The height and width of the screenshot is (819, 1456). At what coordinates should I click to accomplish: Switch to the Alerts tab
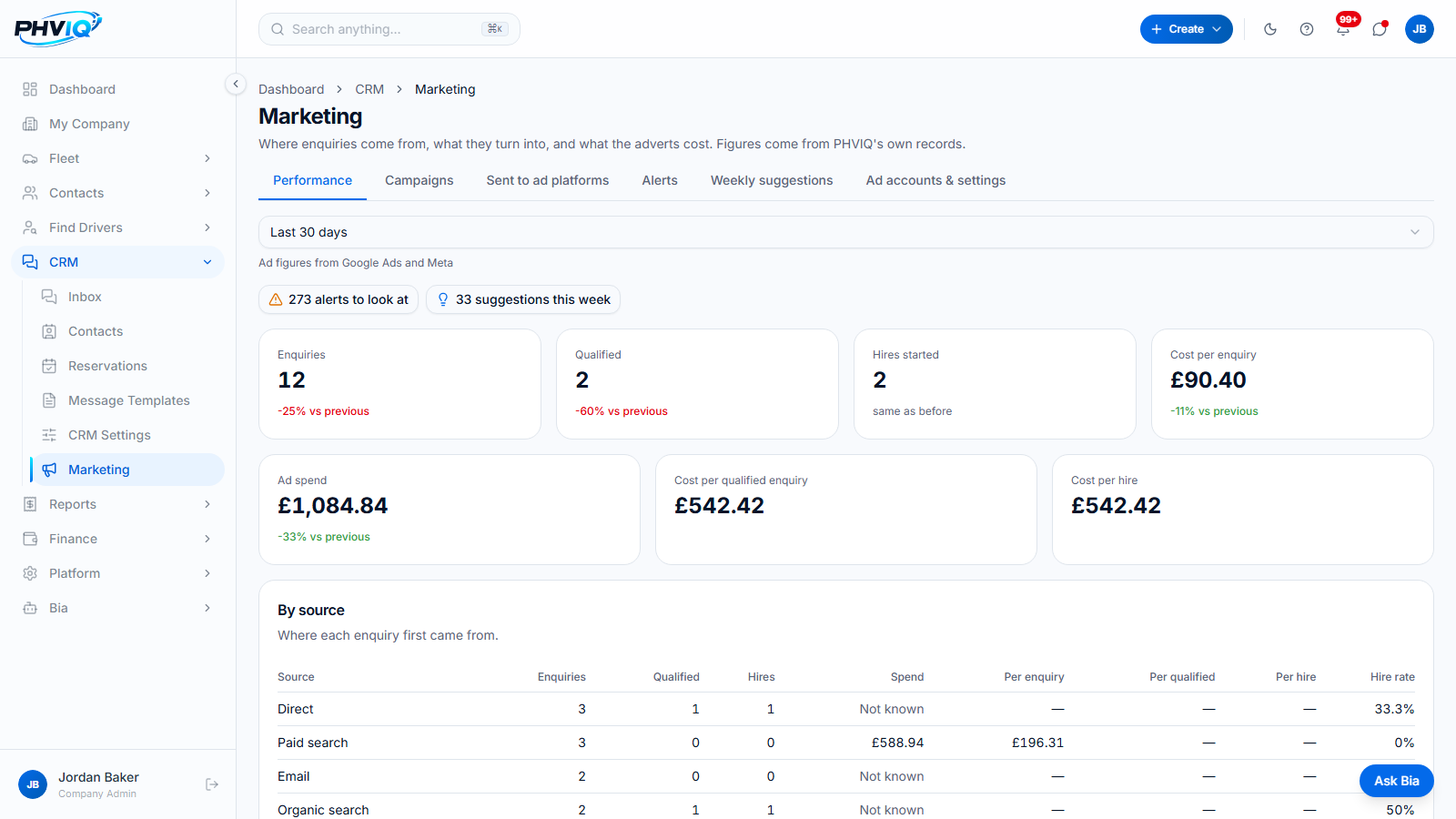[660, 180]
